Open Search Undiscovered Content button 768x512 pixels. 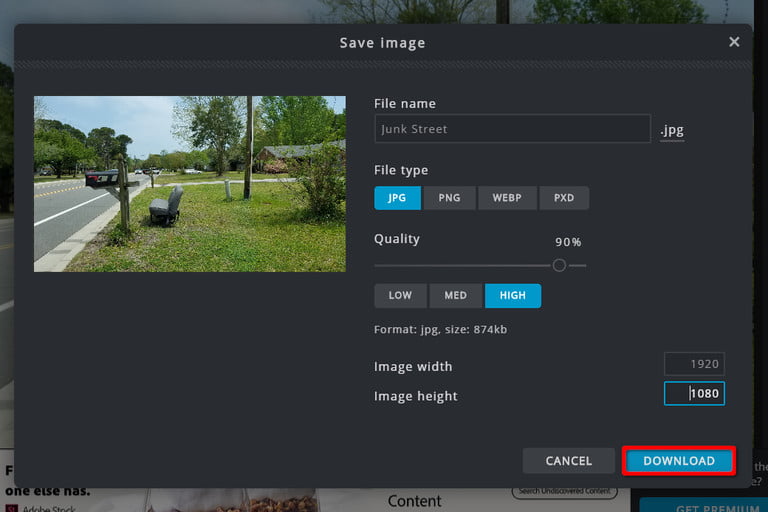point(564,491)
